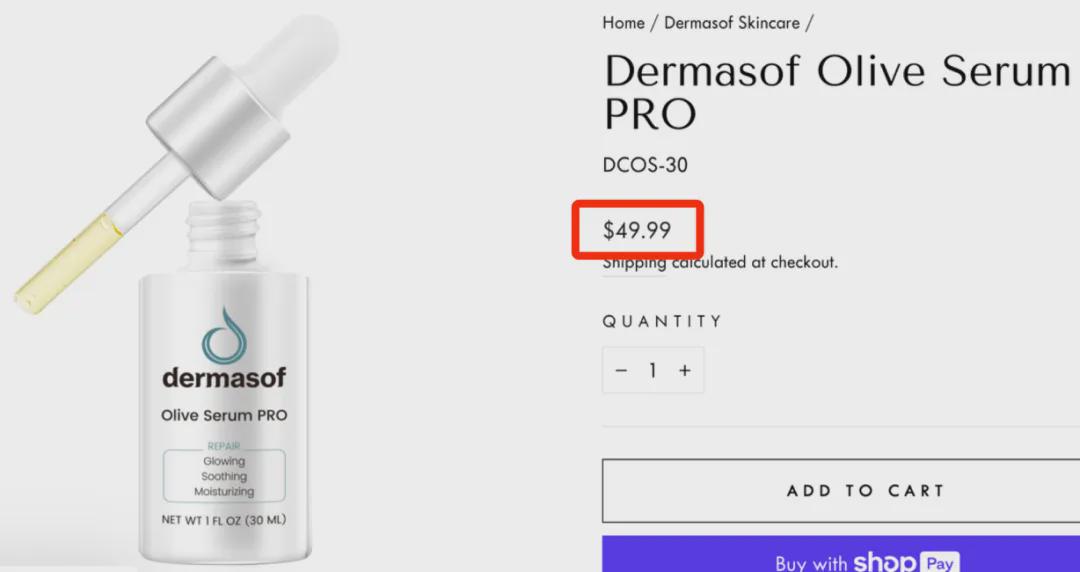The image size is (1080, 572).
Task: Go to the Home breadcrumb
Action: 623,23
